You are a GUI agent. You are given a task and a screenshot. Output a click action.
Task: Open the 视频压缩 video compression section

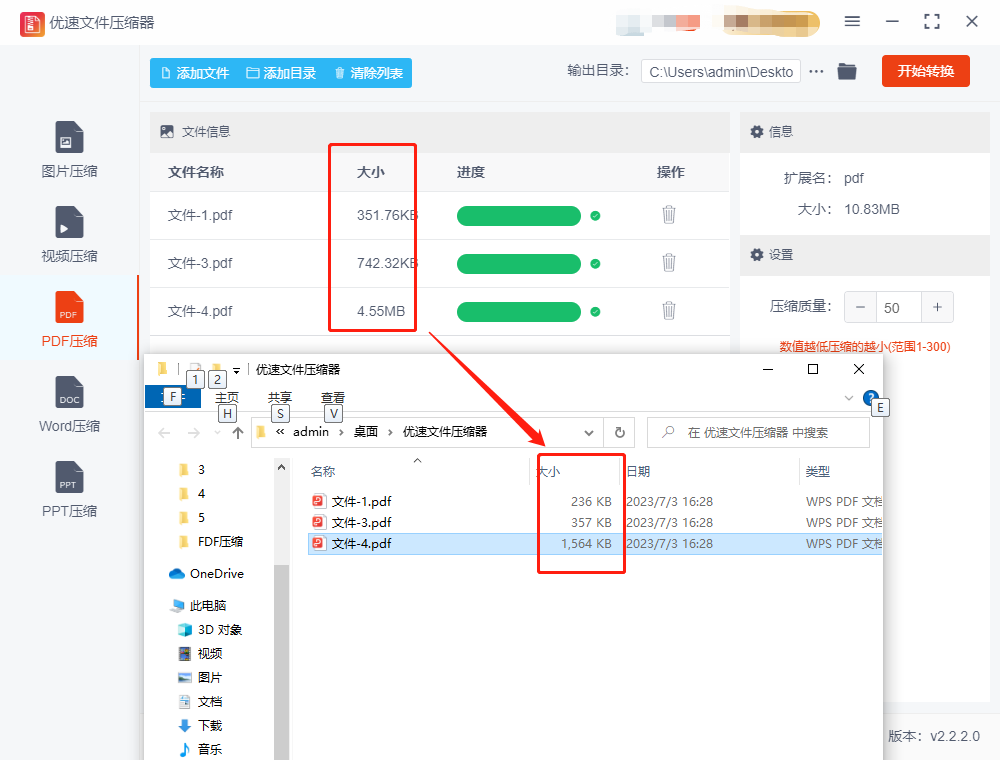69,234
